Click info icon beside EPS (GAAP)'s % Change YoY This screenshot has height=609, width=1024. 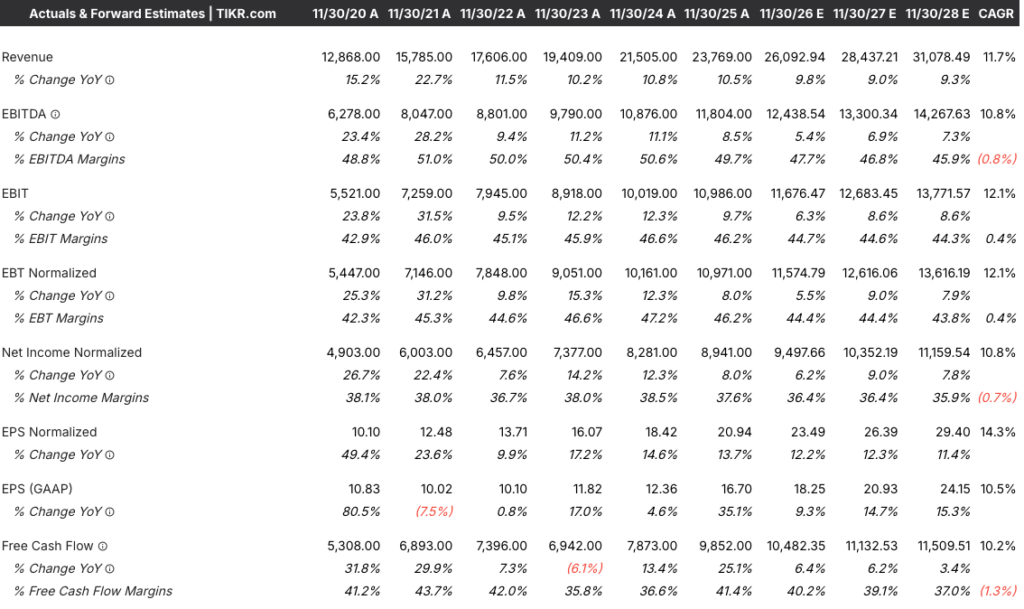point(110,512)
